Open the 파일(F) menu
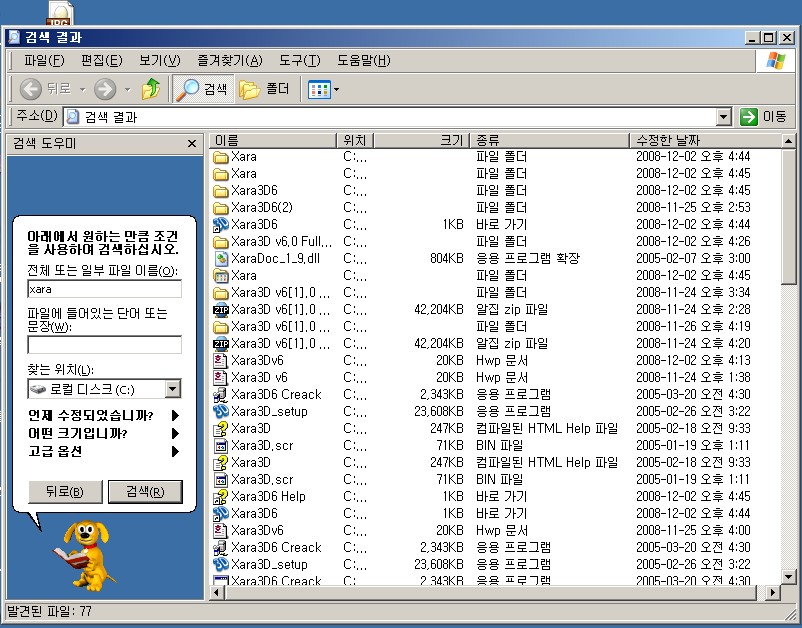The image size is (802, 628). [44, 60]
